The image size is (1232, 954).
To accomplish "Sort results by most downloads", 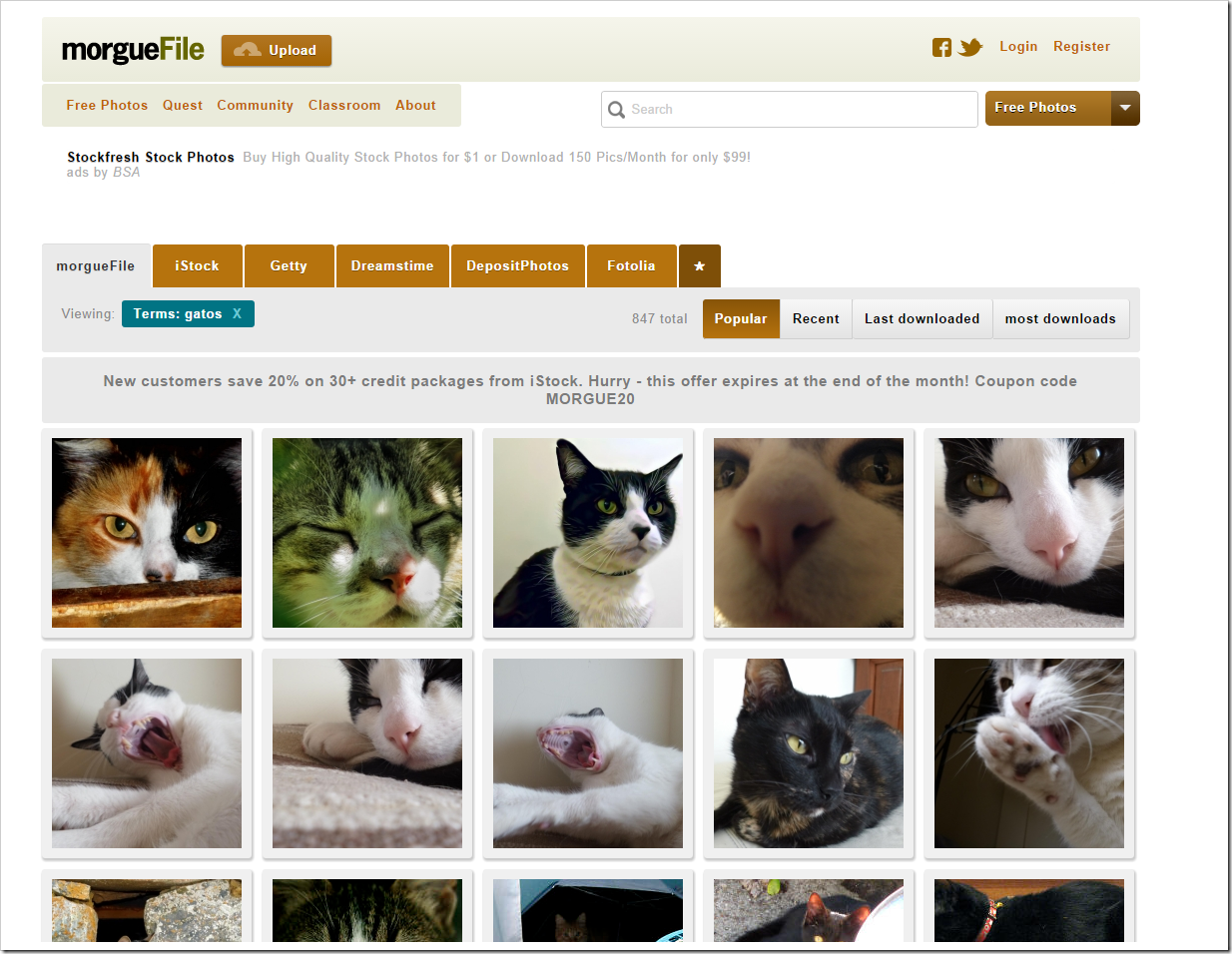I will [x=1060, y=319].
